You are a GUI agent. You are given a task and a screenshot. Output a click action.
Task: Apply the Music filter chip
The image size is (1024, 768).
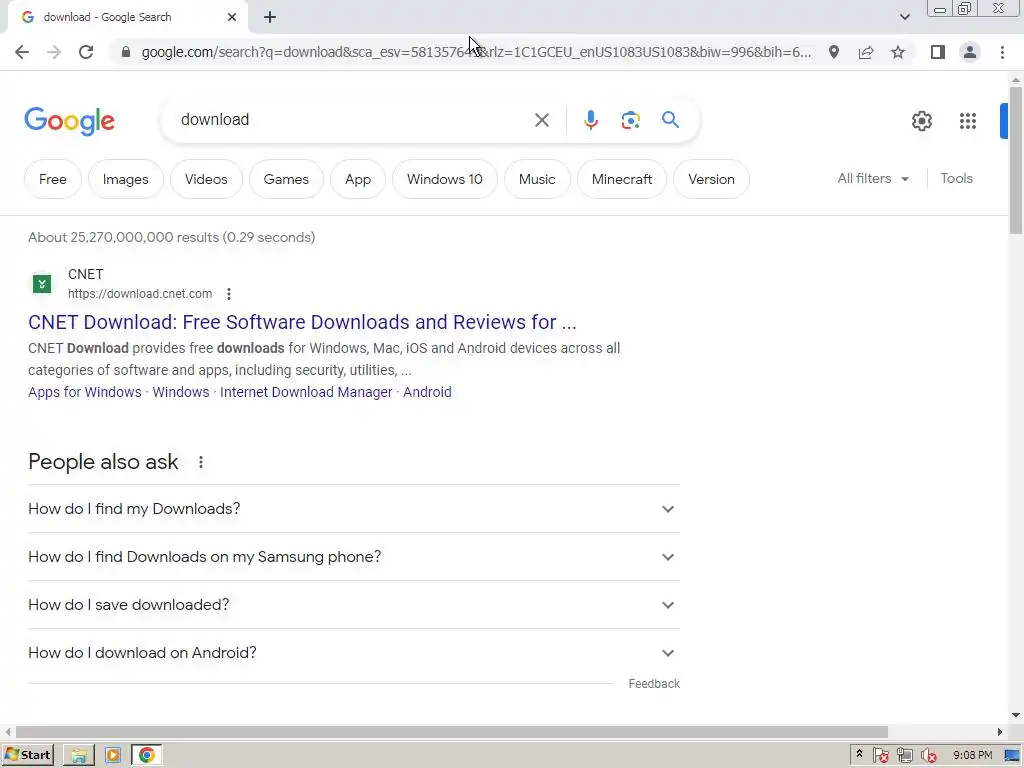coord(537,179)
